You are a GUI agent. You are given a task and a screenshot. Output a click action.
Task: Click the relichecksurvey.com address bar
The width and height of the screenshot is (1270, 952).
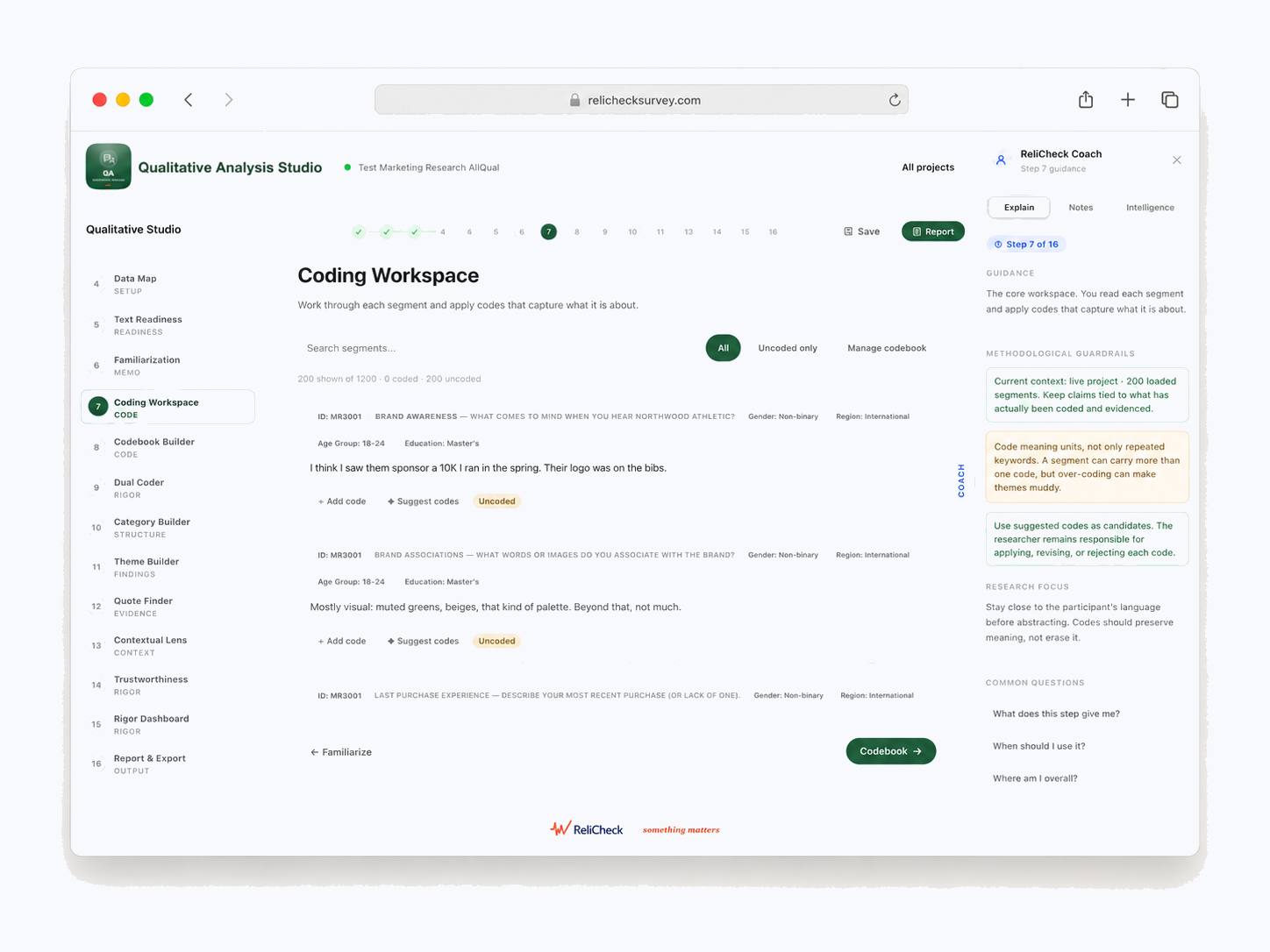click(x=641, y=100)
